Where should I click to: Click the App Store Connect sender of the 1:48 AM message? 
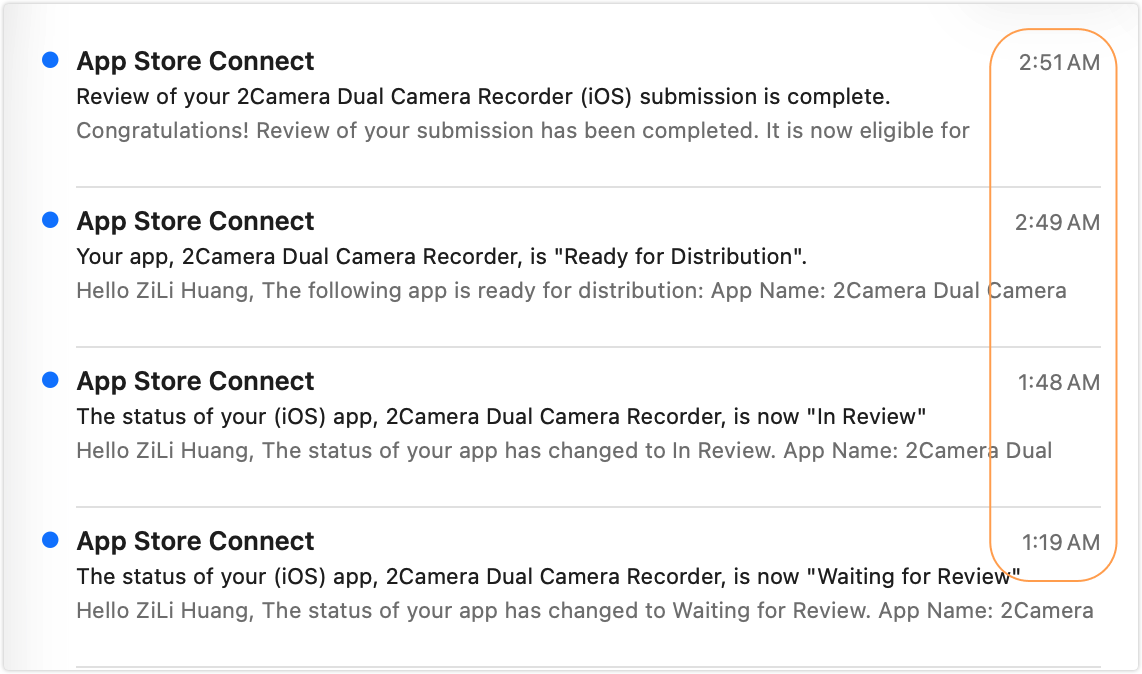click(195, 381)
